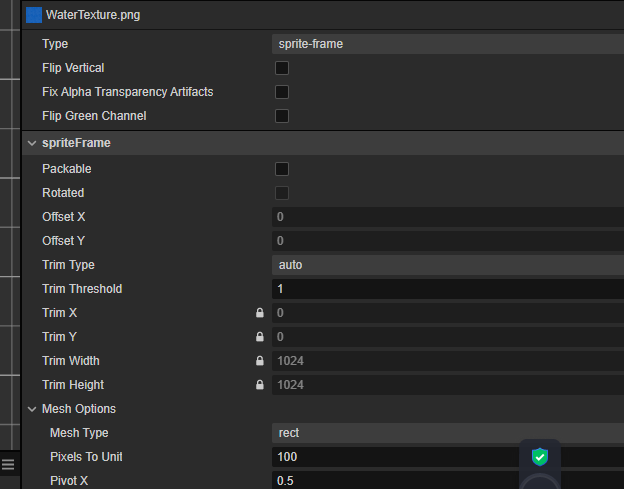The width and height of the screenshot is (624, 489).
Task: Click the Trim Height label
Action: click(x=73, y=385)
